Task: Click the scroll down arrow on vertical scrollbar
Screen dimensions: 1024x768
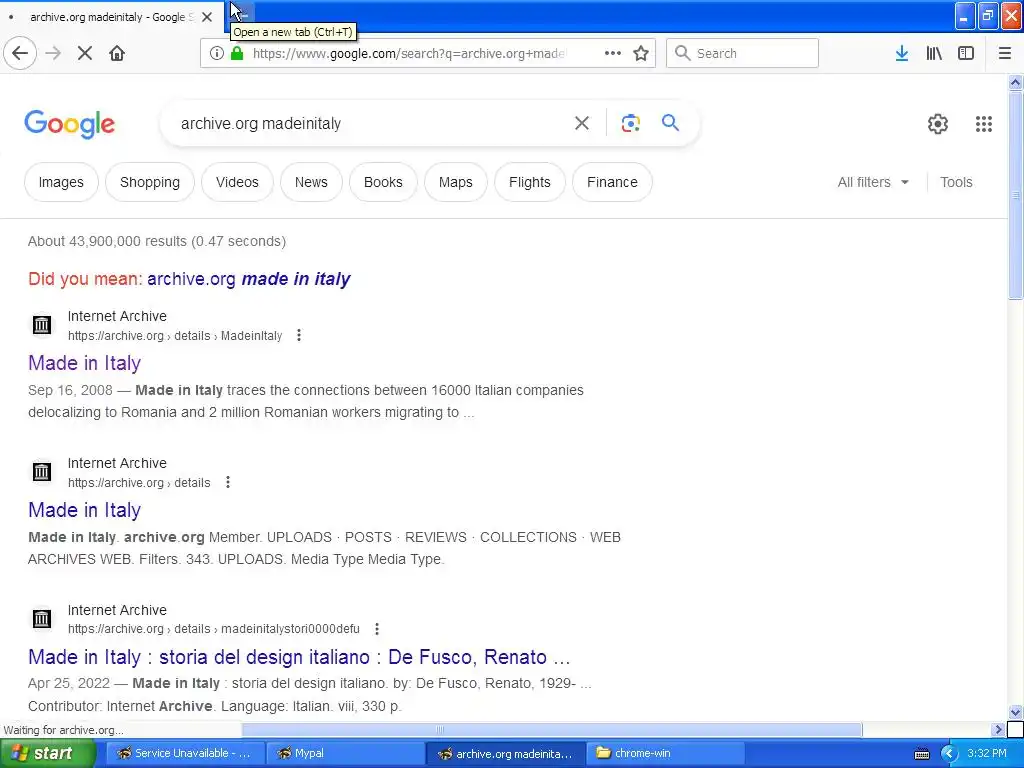Action: click(x=1015, y=712)
